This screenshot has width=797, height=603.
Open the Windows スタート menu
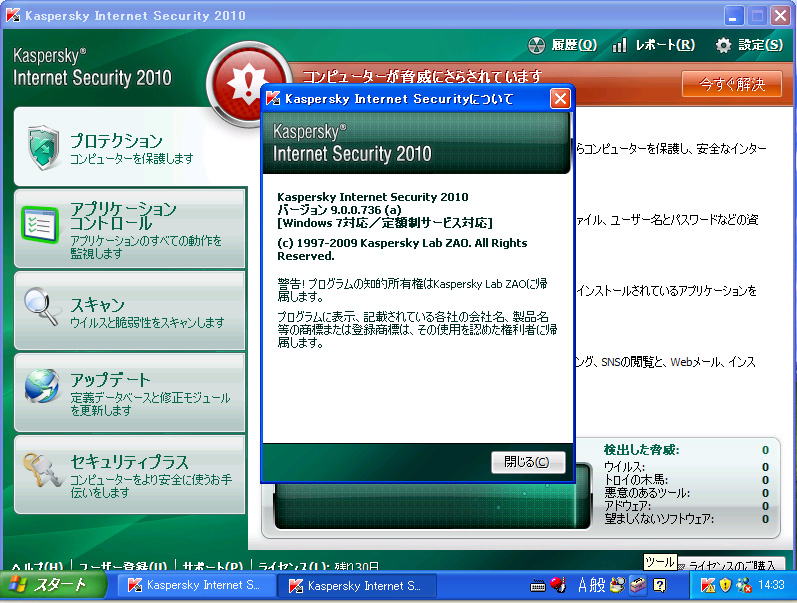point(53,585)
